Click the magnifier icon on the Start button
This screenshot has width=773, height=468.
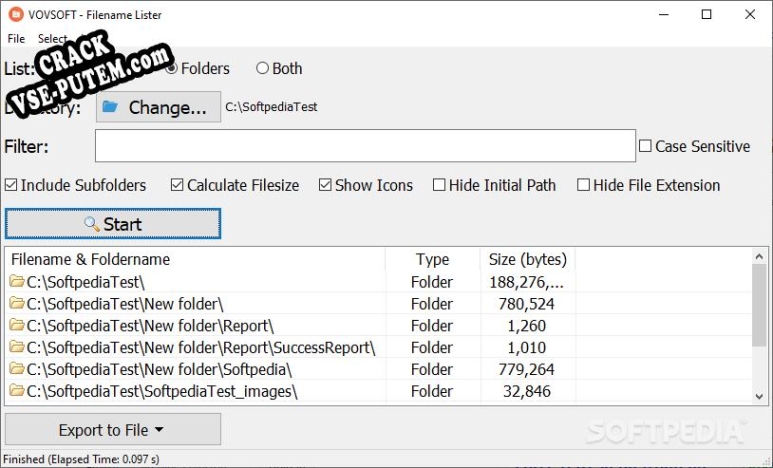pos(91,224)
